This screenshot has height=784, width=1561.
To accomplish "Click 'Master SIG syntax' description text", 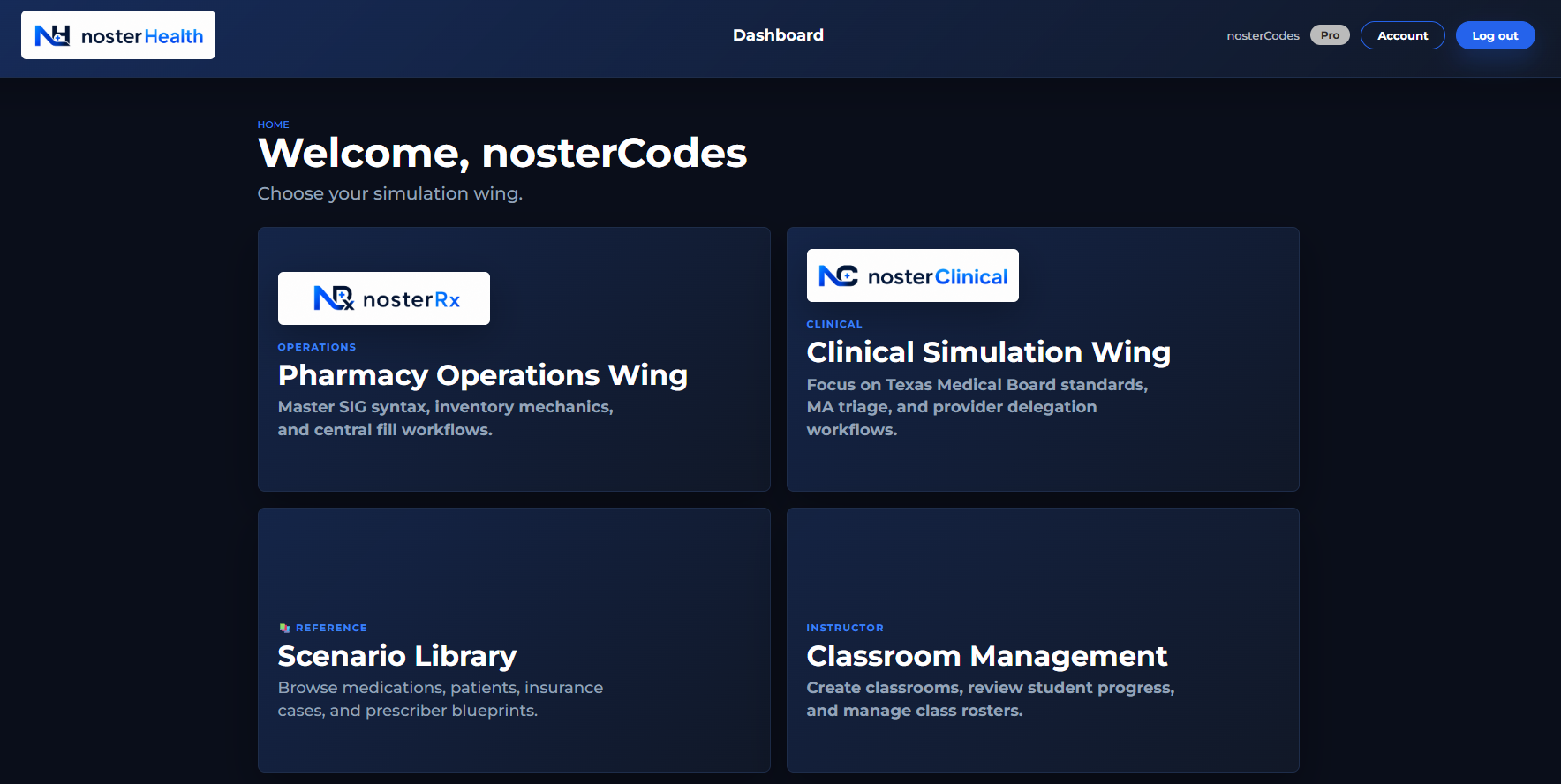I will coord(445,418).
